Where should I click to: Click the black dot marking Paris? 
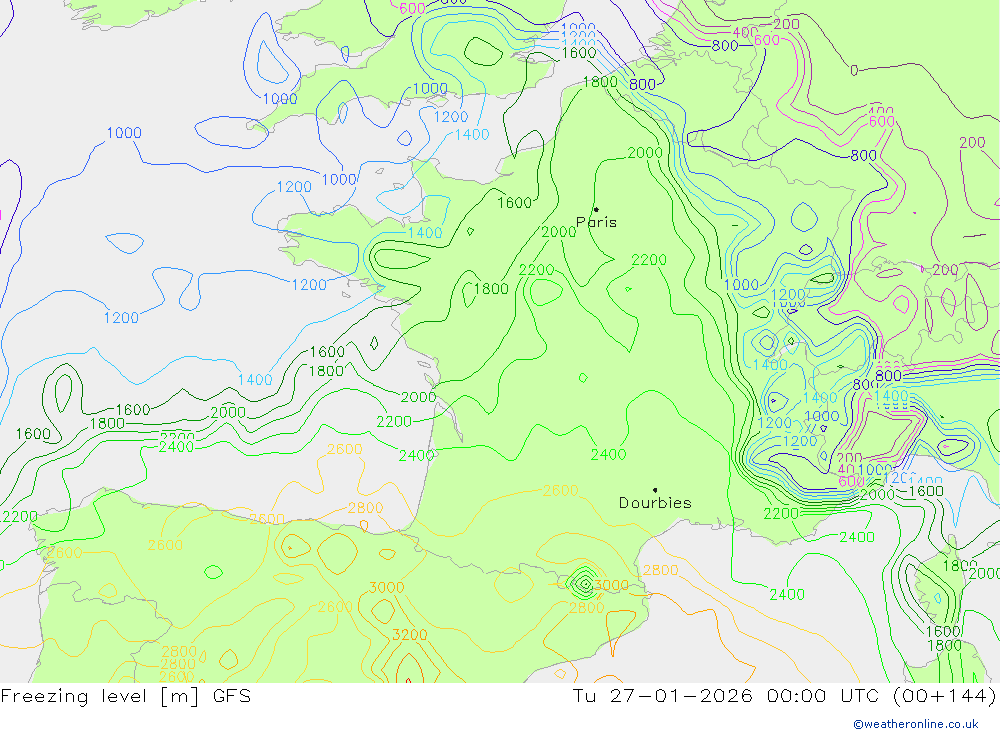pos(596,209)
